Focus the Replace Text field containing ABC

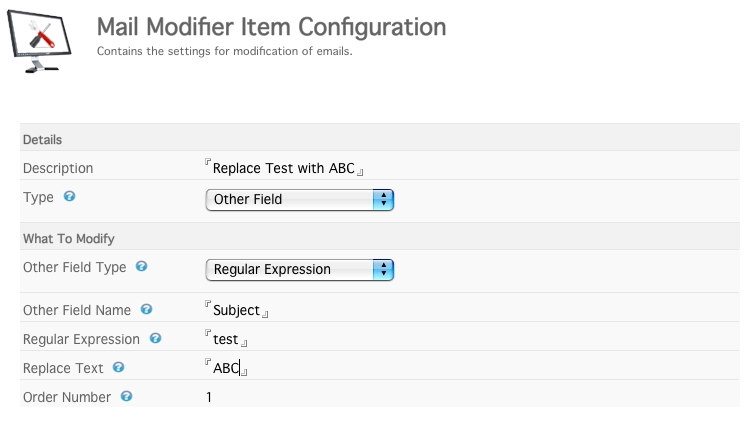click(x=226, y=368)
